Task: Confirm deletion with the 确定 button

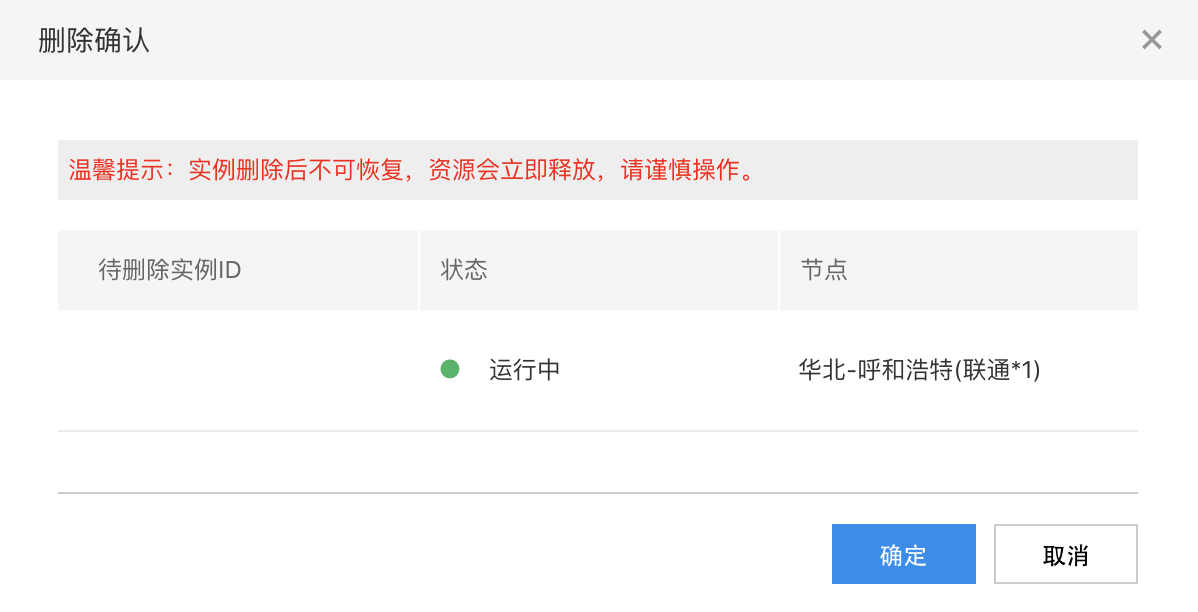Action: [903, 554]
